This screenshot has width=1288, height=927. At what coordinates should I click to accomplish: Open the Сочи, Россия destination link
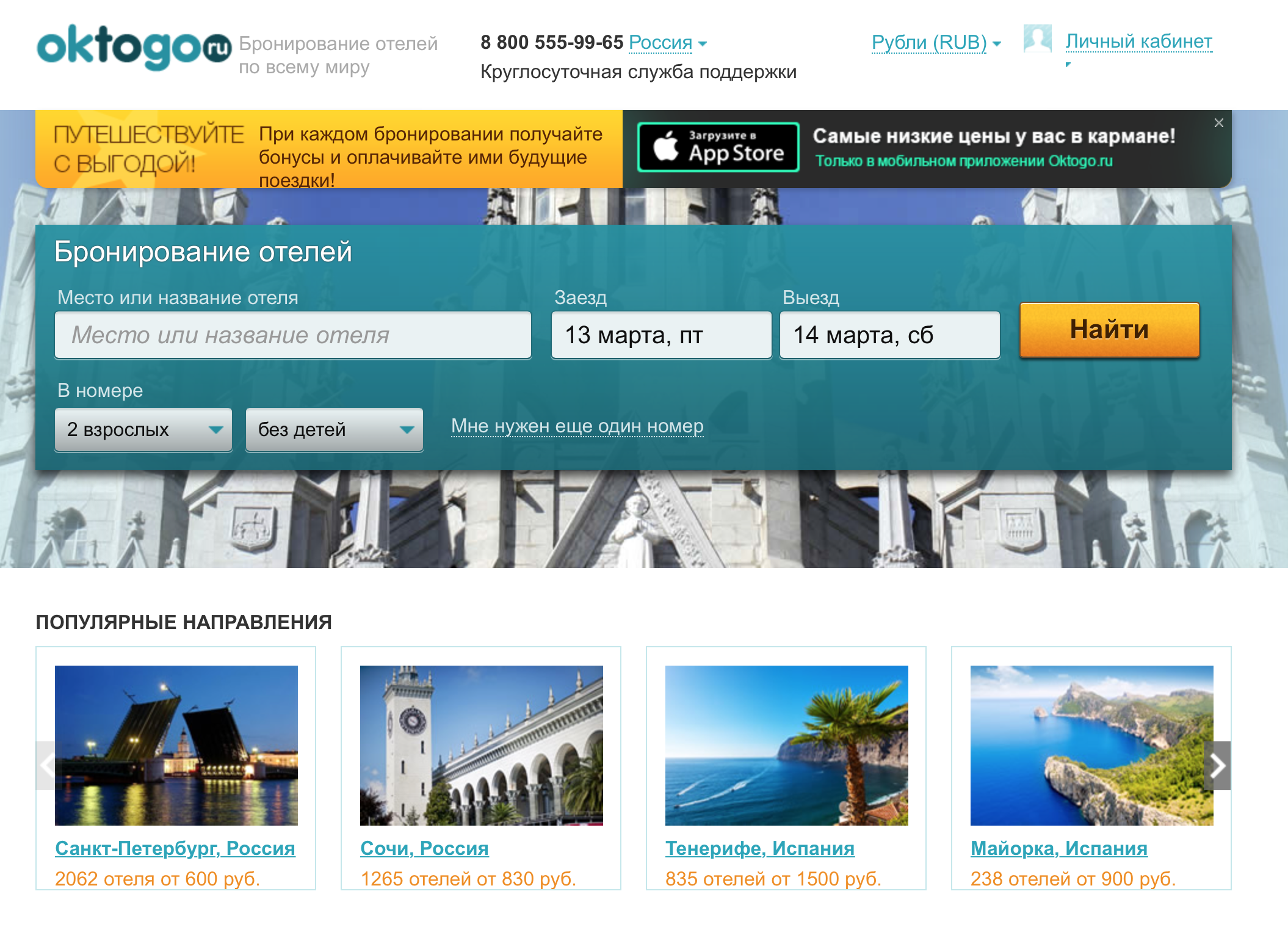point(424,848)
